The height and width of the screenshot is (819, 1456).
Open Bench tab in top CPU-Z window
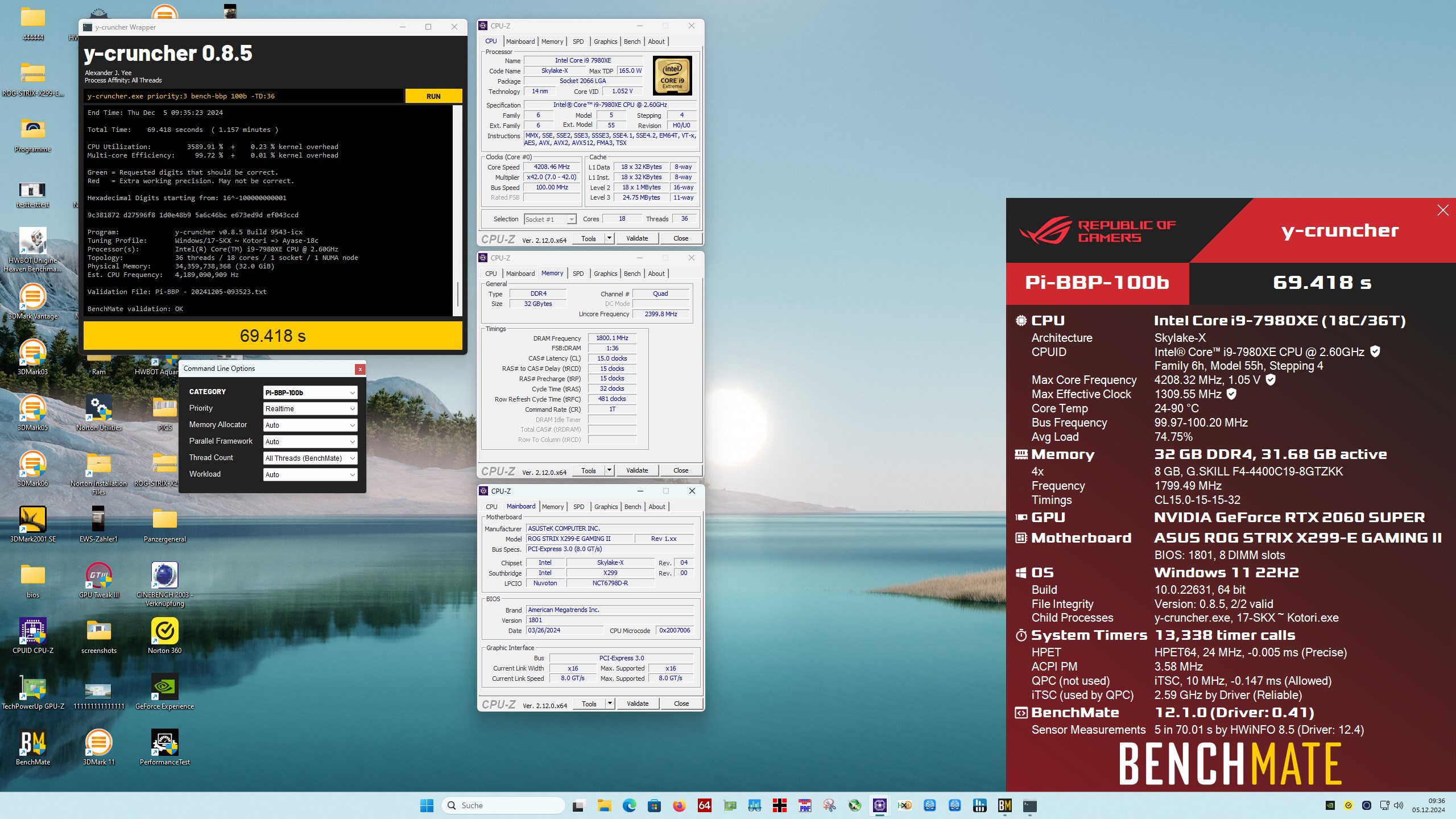tap(632, 42)
